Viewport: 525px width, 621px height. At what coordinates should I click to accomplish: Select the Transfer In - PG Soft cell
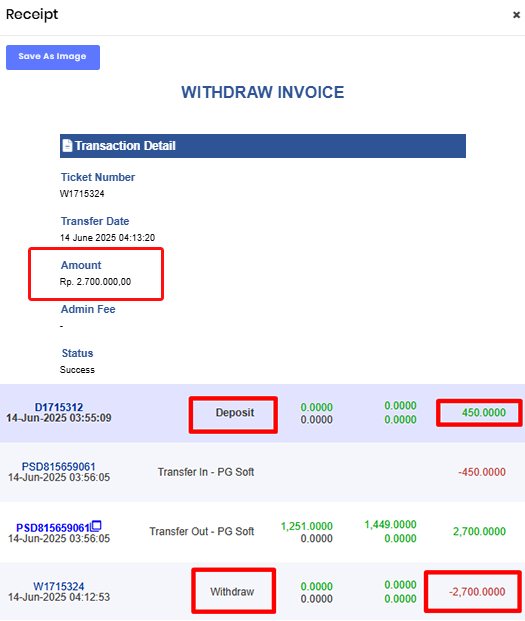(206, 472)
